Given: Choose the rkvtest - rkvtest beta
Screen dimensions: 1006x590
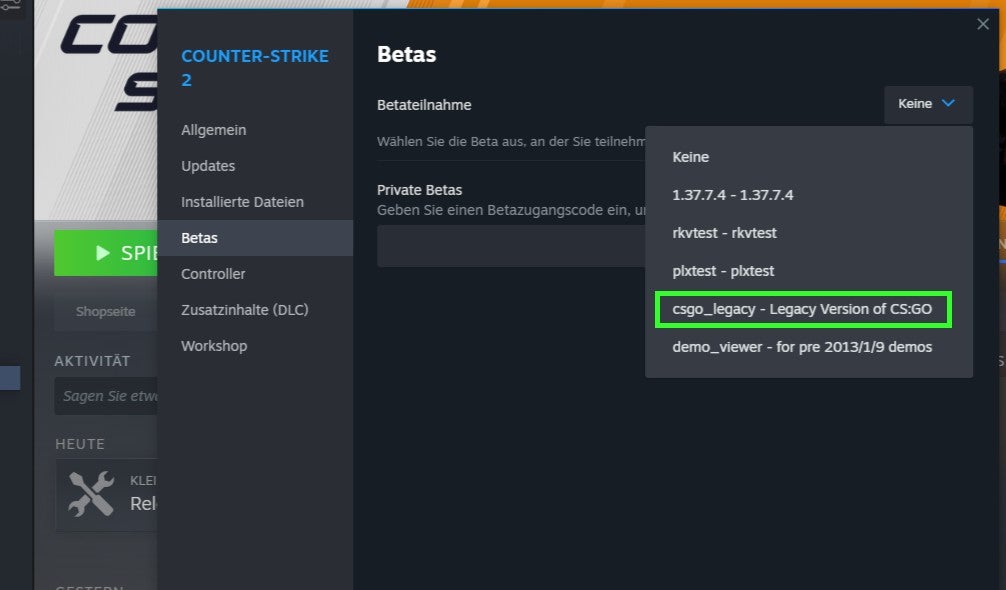Looking at the screenshot, I should point(808,233).
